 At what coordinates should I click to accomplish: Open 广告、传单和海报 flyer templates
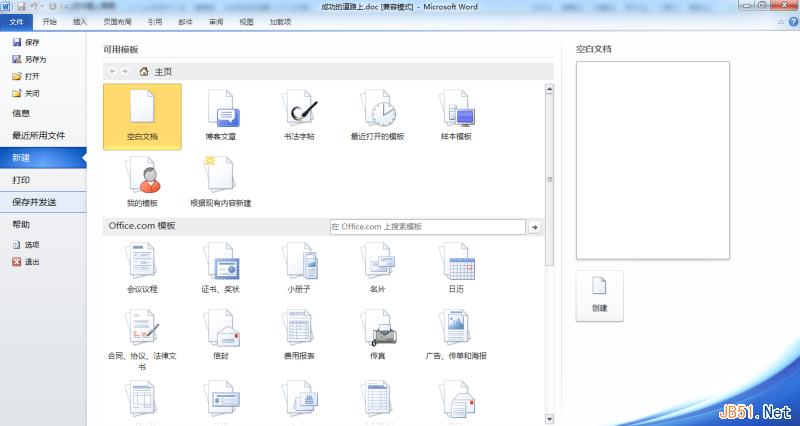tap(456, 334)
